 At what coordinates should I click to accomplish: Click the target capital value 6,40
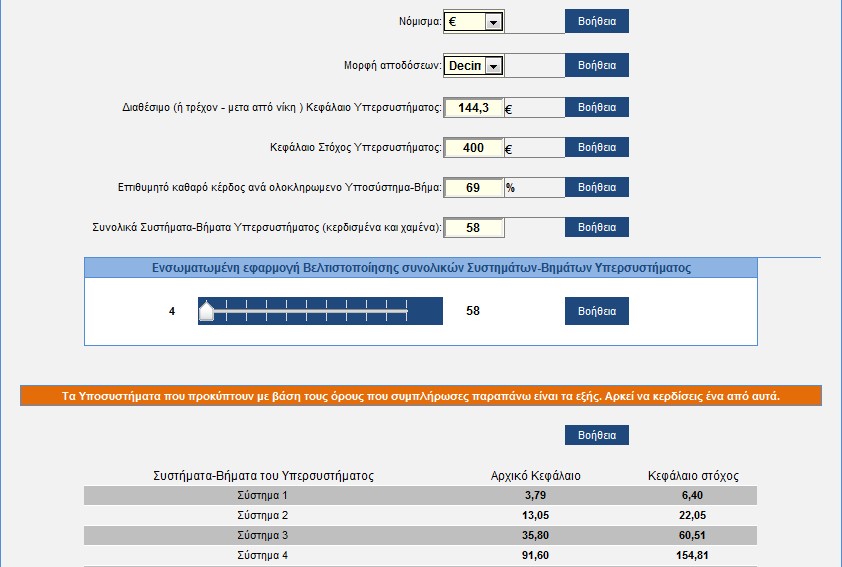click(692, 495)
